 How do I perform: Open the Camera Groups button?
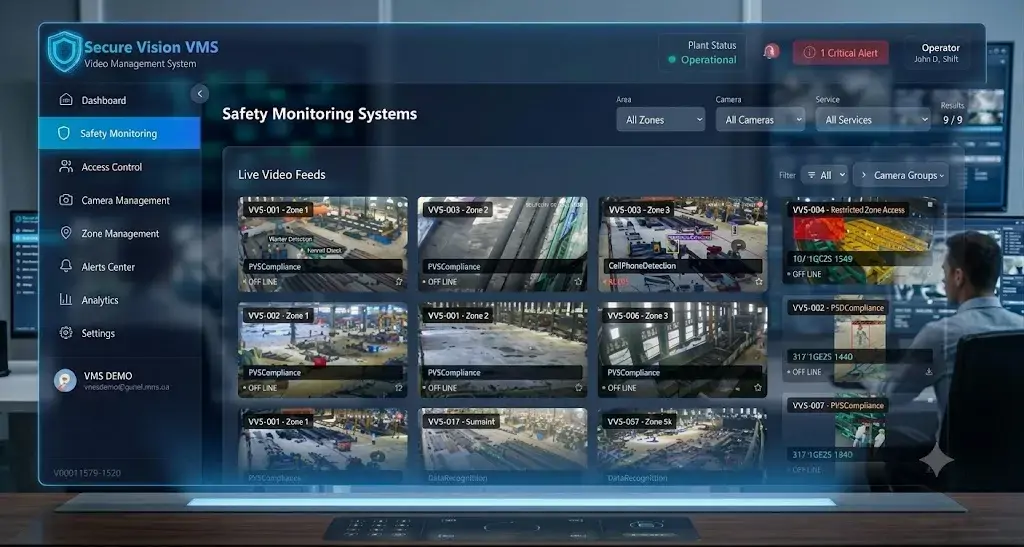click(901, 175)
